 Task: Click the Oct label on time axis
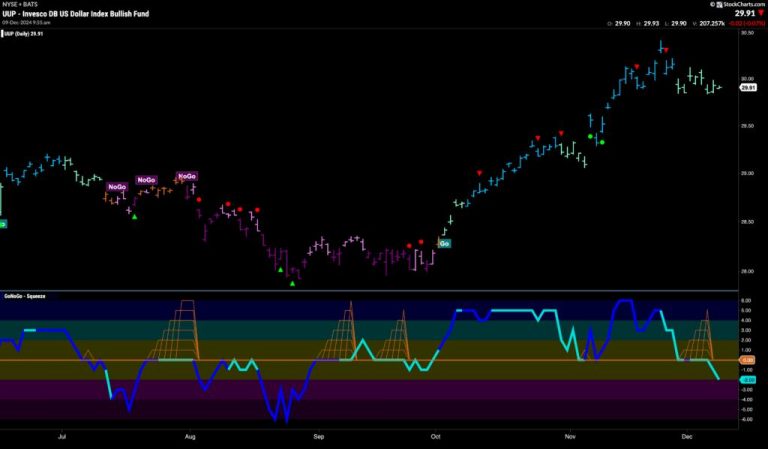[x=435, y=436]
